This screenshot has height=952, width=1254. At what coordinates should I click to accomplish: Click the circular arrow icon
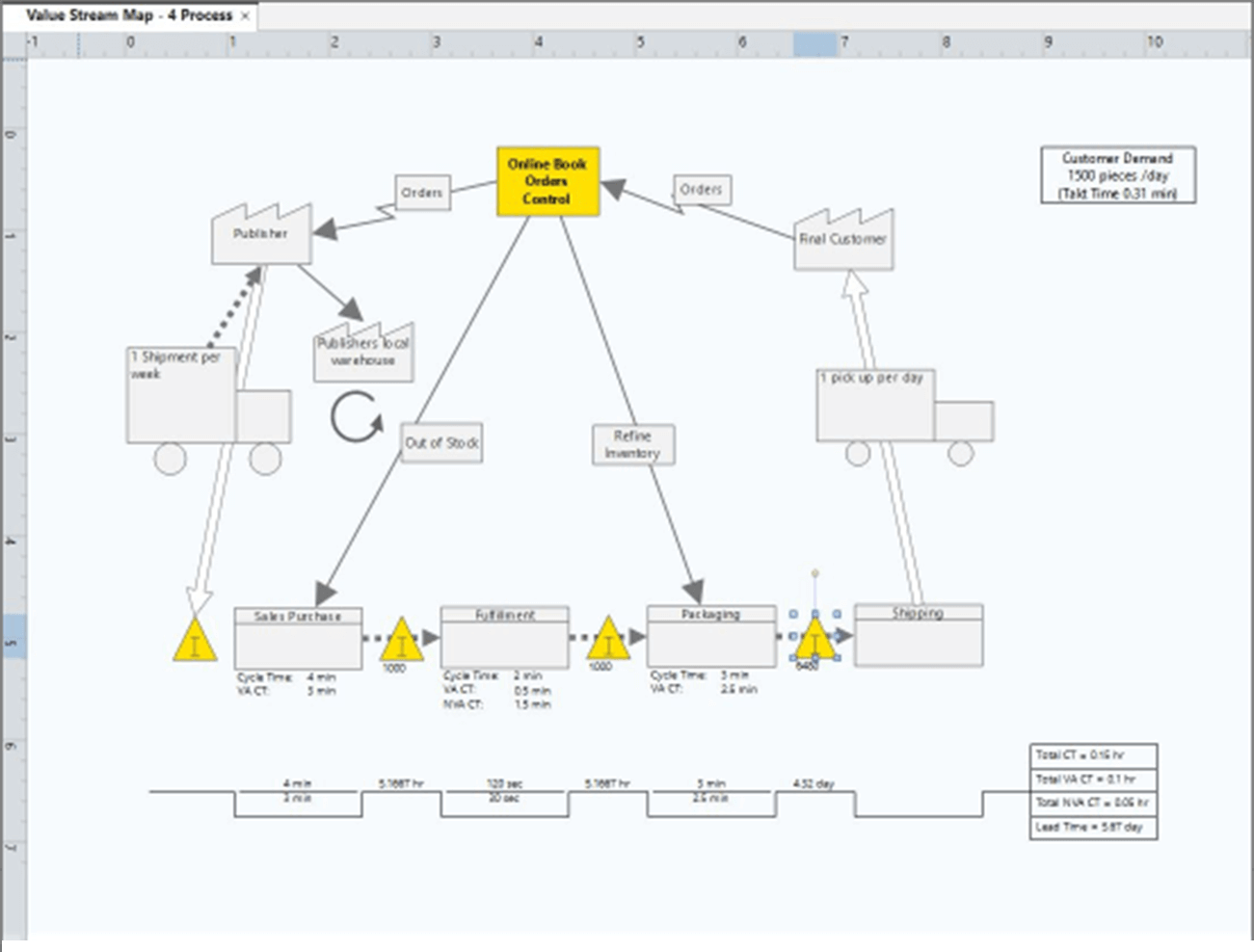[357, 417]
